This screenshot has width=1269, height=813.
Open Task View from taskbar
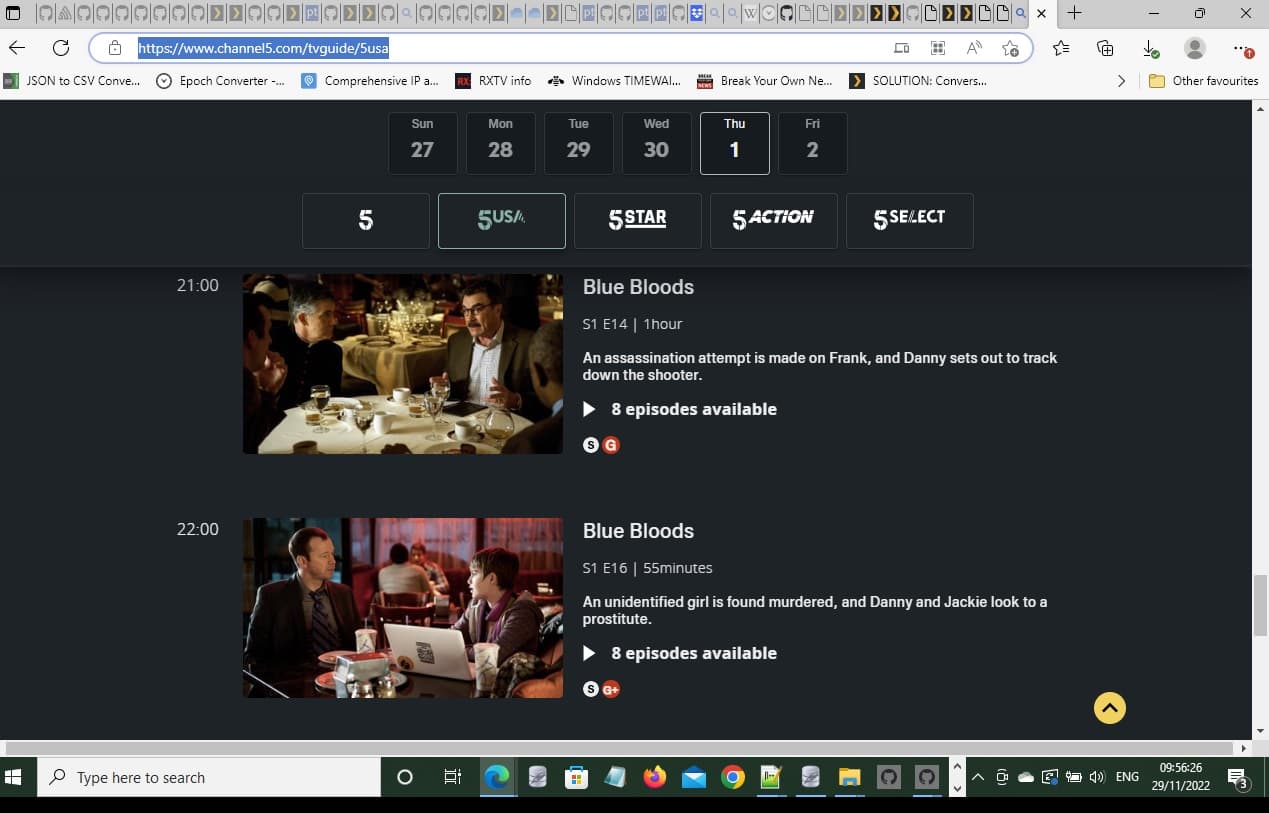tap(452, 777)
